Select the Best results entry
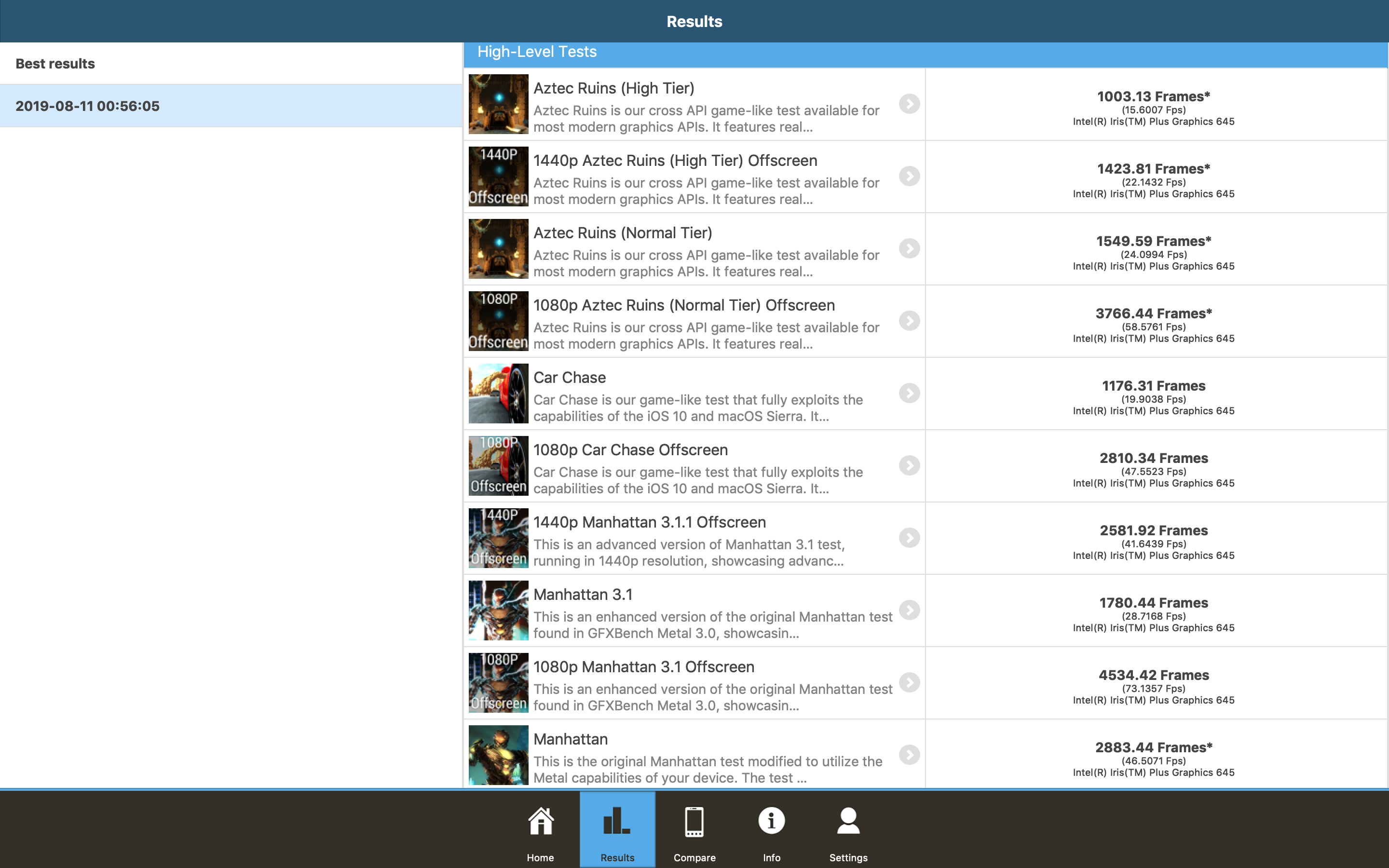 (55, 64)
